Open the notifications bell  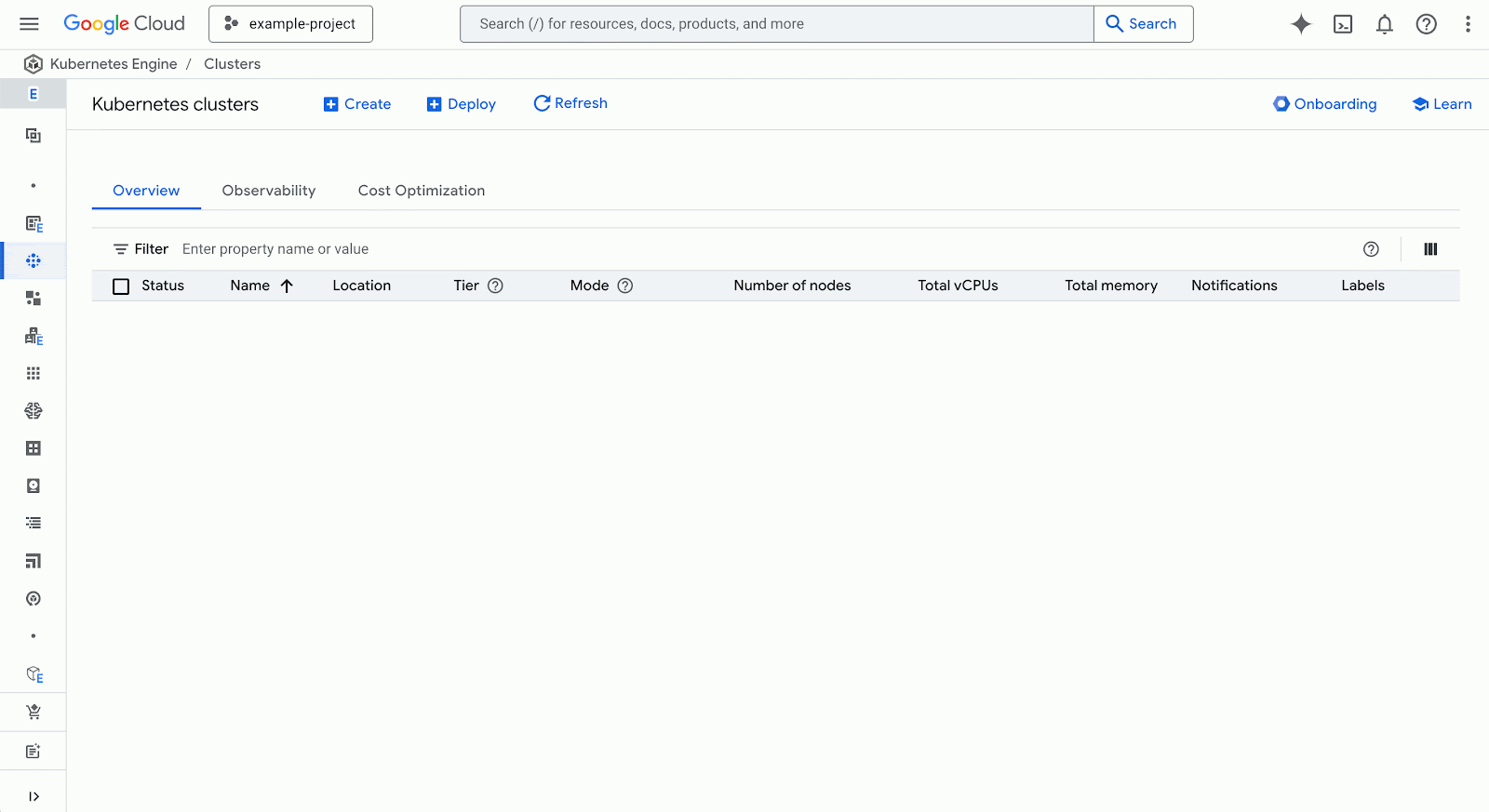click(1385, 24)
